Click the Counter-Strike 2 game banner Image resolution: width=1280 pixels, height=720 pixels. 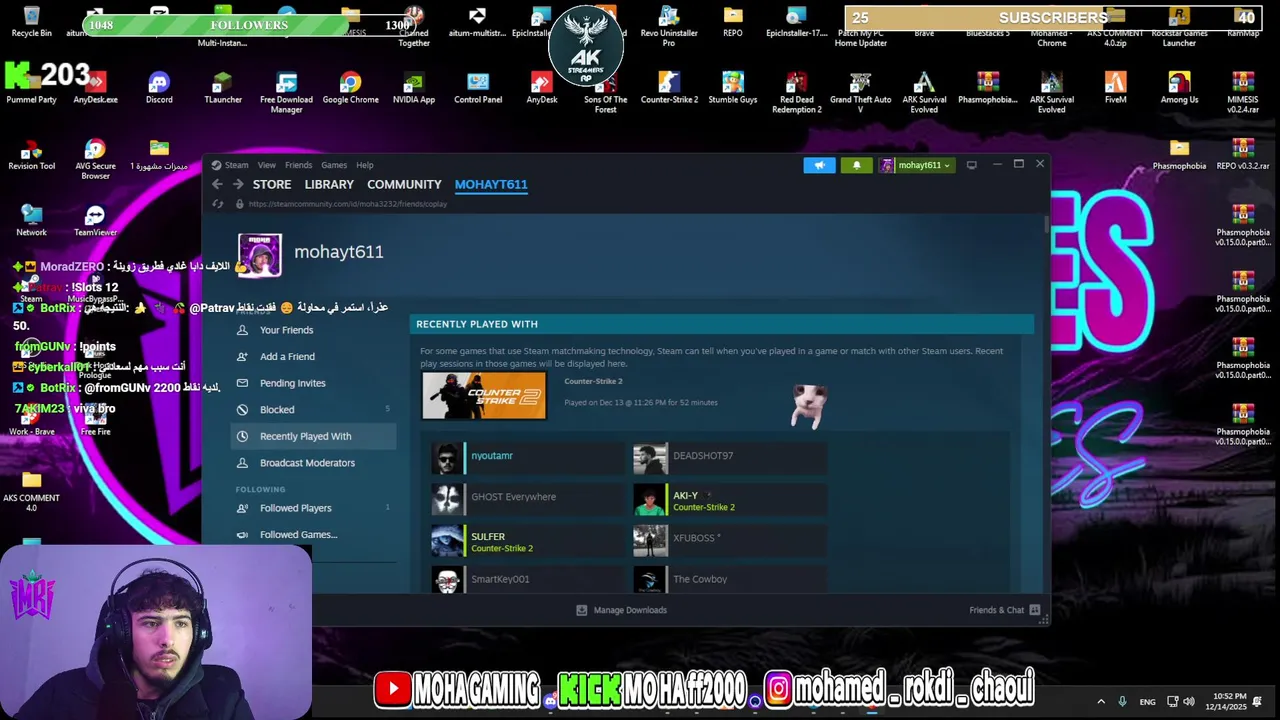(x=484, y=396)
